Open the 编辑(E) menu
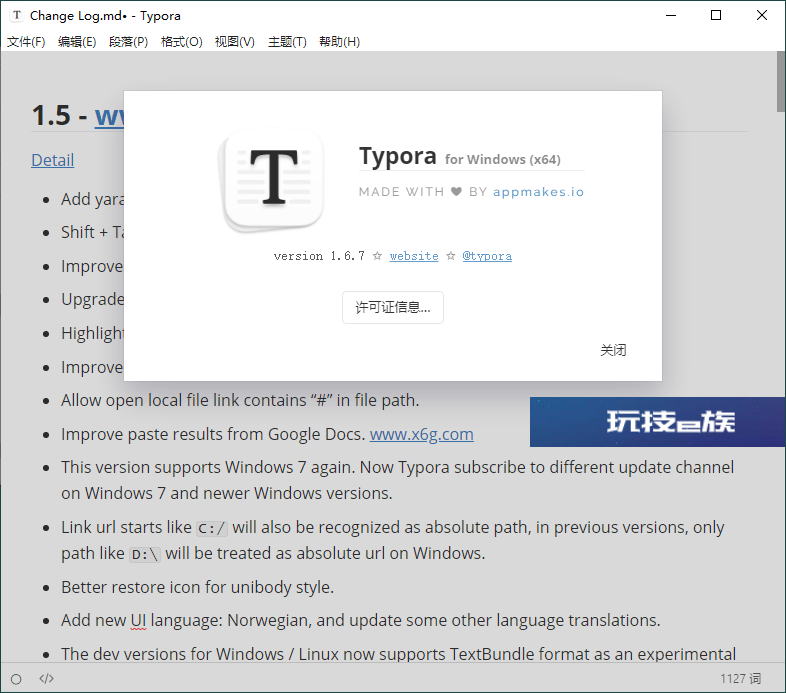The image size is (786, 693). point(77,42)
